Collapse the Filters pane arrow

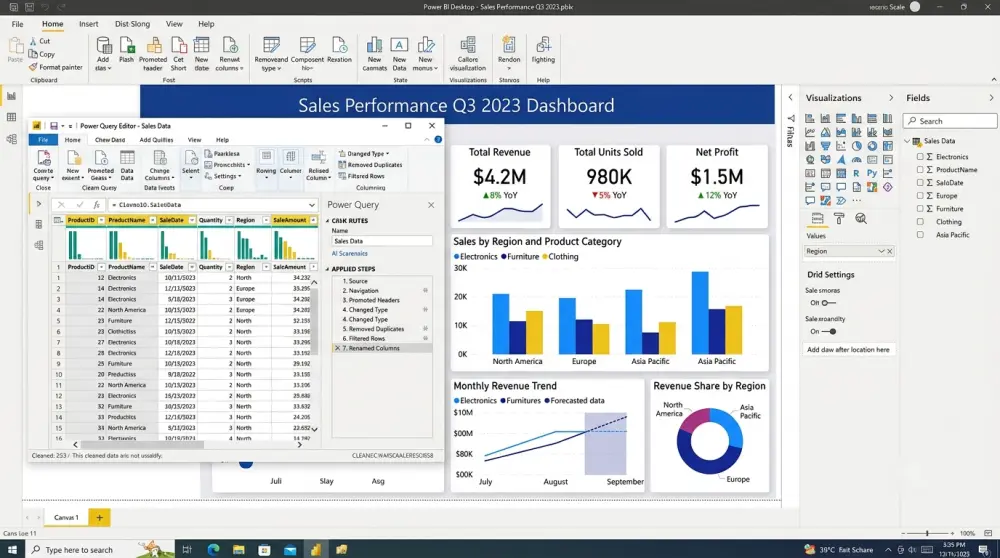790,98
